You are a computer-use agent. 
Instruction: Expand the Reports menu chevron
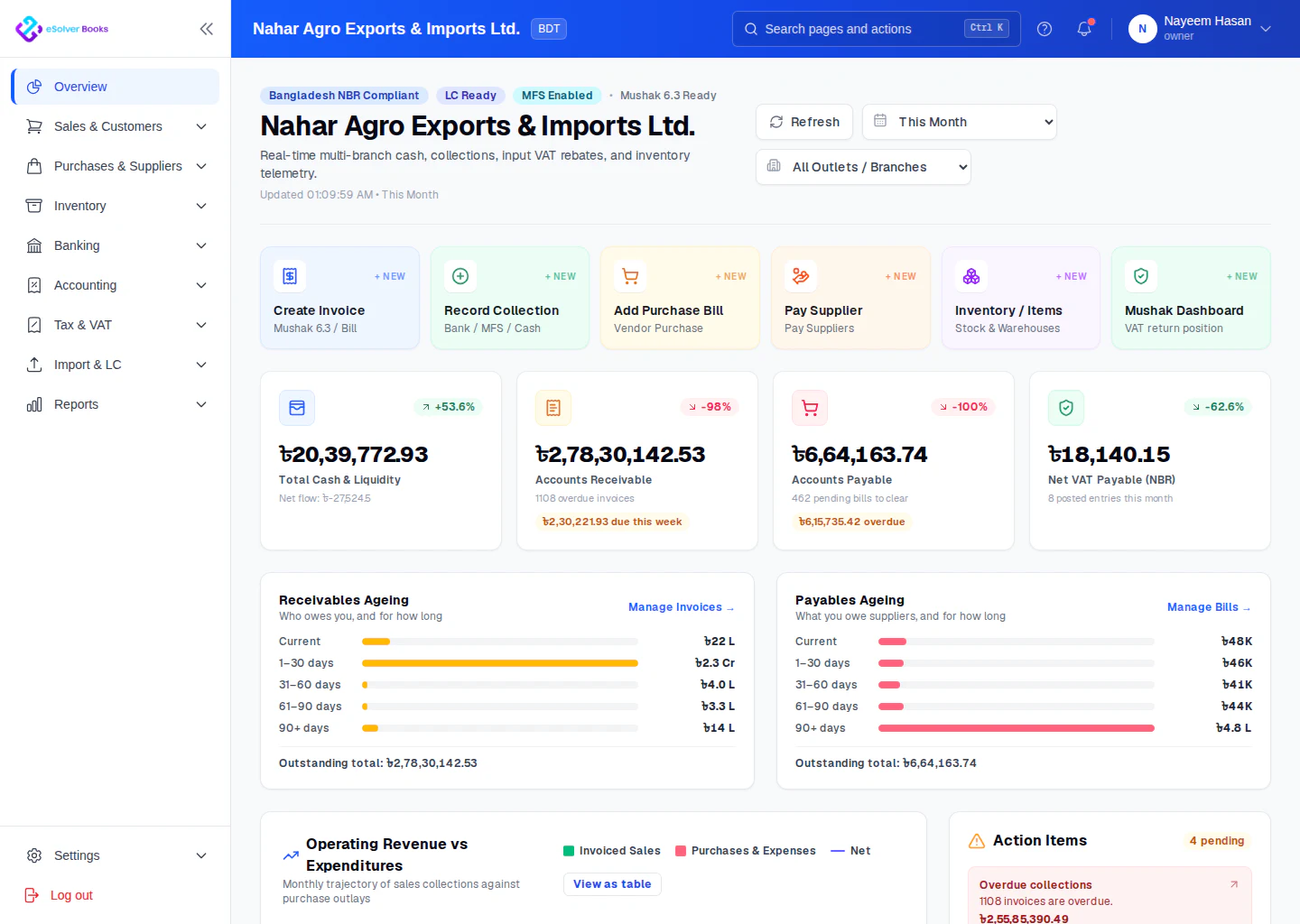(x=201, y=404)
